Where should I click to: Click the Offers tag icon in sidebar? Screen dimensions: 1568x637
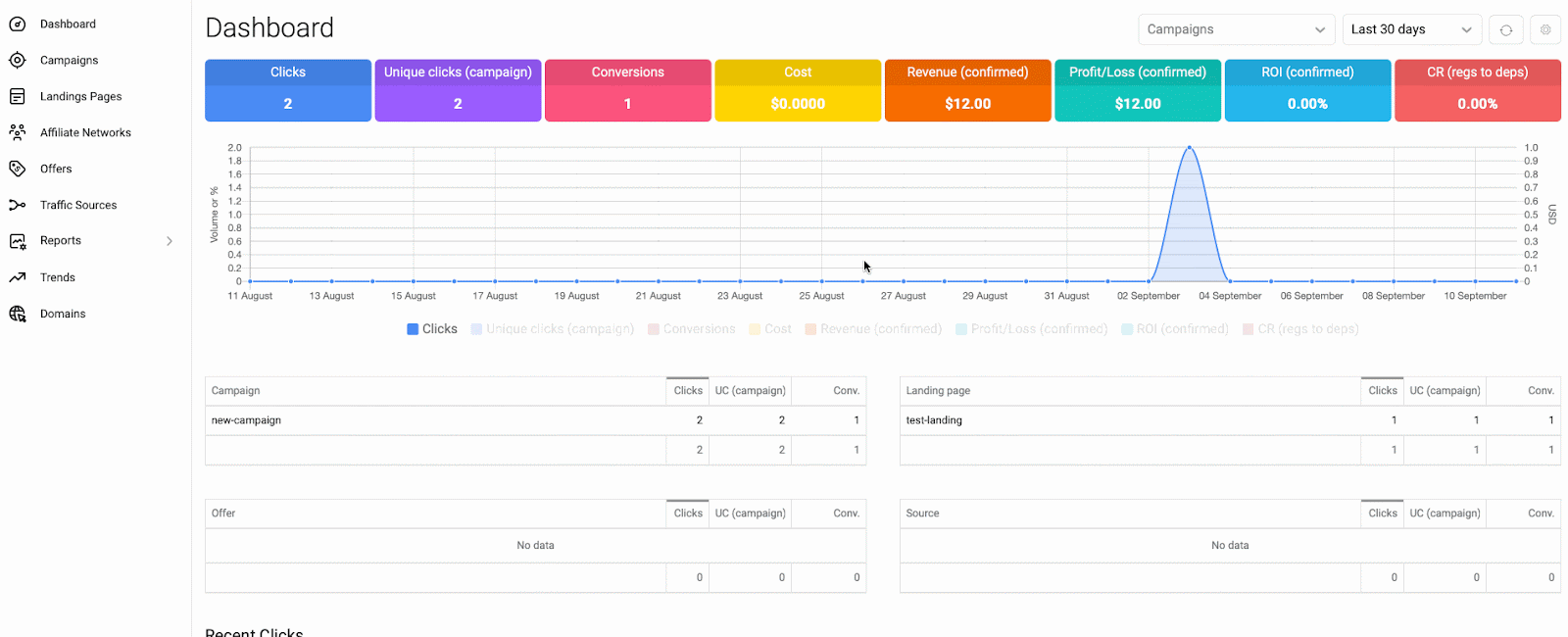[17, 169]
